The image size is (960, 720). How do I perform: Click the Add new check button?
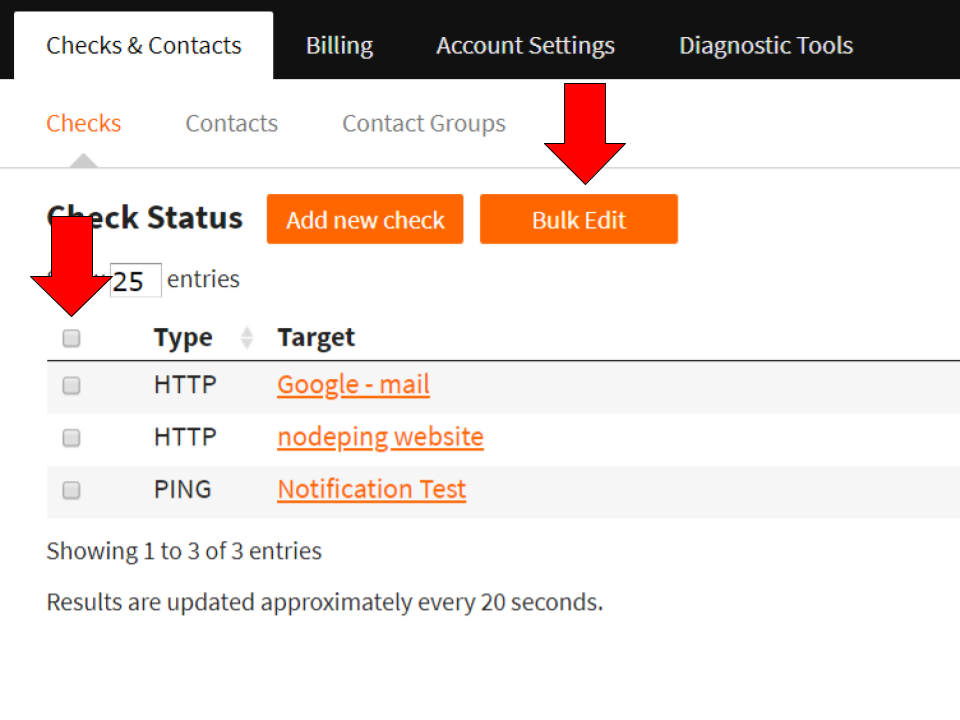tap(364, 219)
